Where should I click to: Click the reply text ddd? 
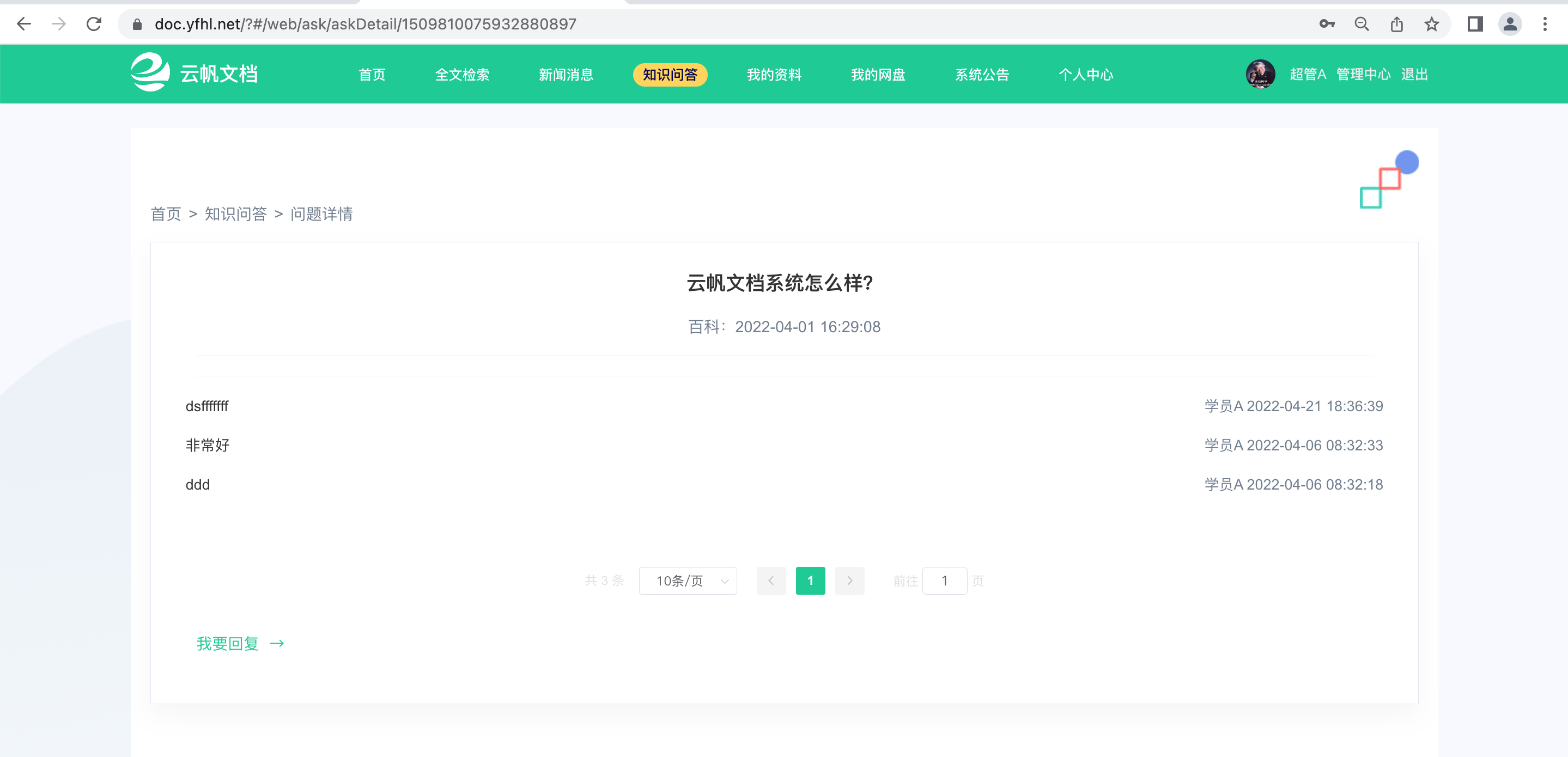coord(198,484)
